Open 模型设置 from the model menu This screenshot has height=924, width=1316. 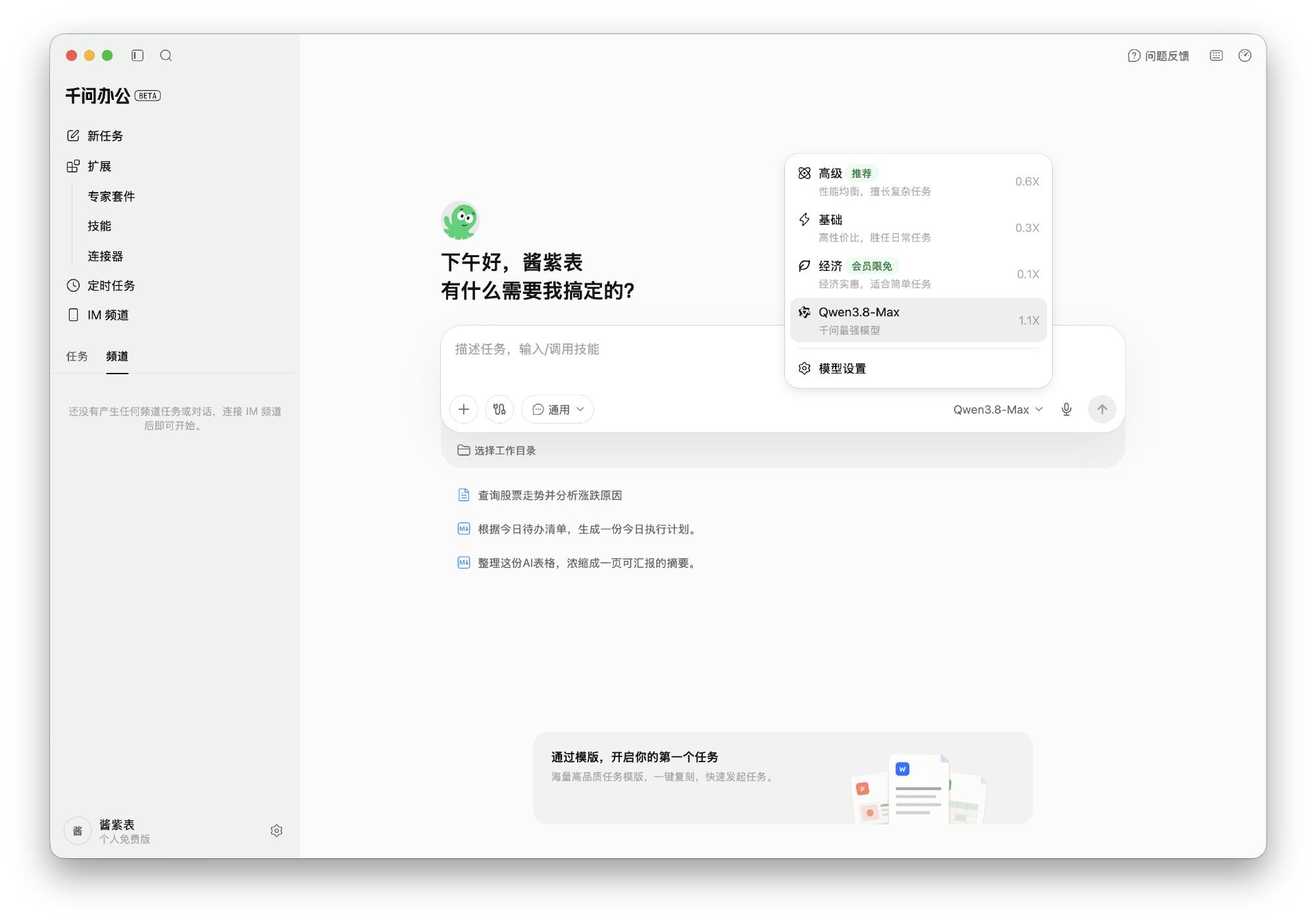click(918, 368)
